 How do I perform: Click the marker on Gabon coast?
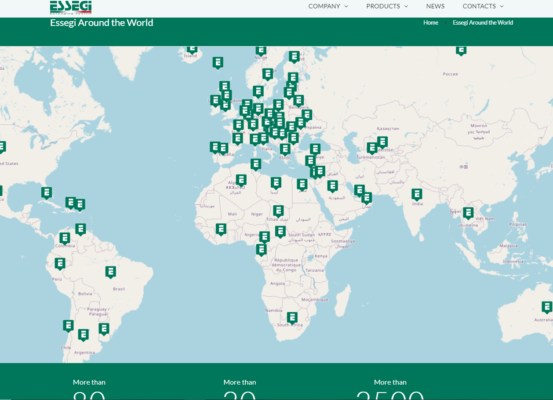(261, 250)
